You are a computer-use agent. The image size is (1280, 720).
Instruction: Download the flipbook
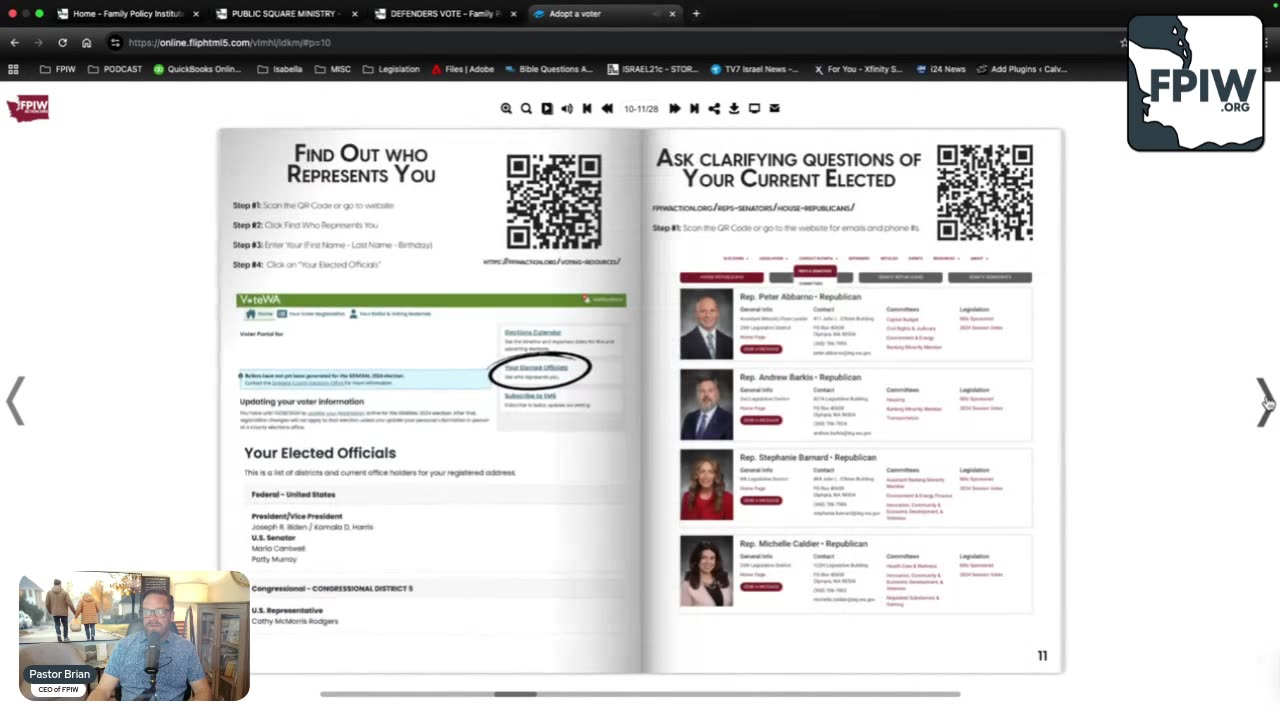(x=734, y=108)
